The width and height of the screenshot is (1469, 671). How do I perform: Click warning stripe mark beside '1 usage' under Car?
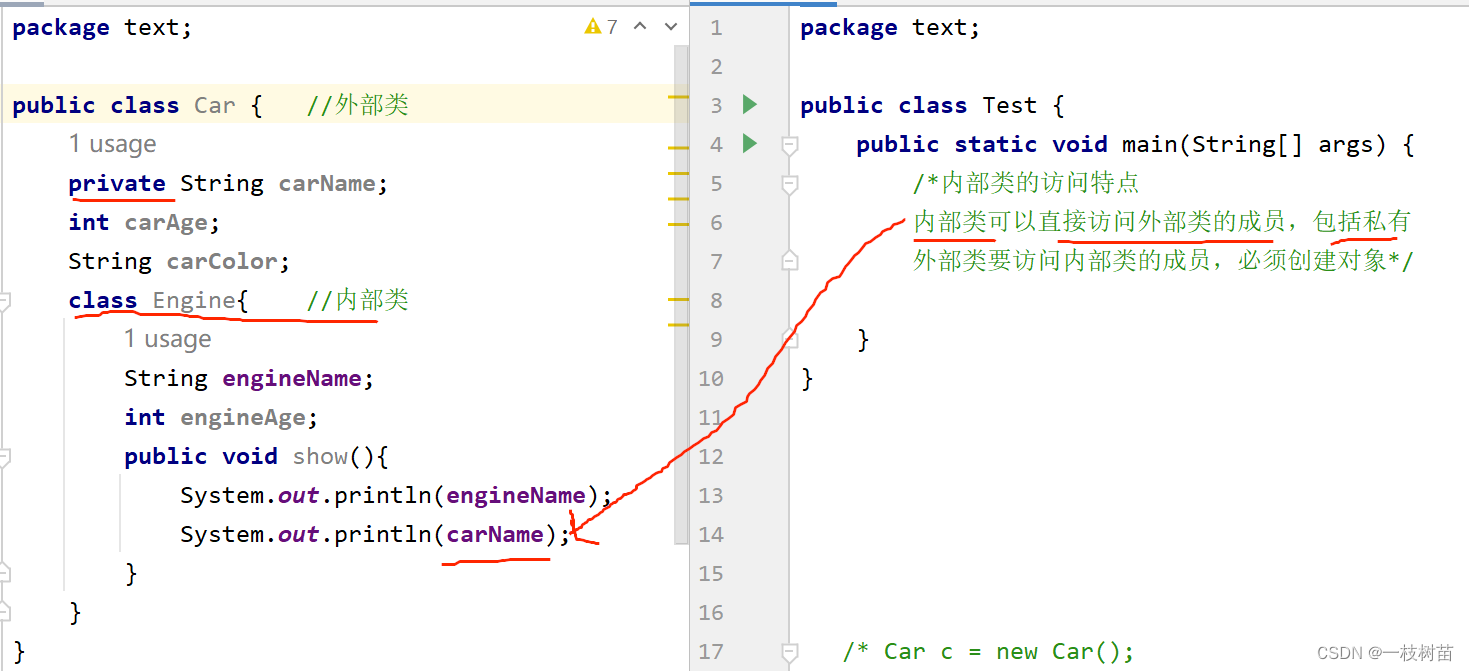point(679,147)
